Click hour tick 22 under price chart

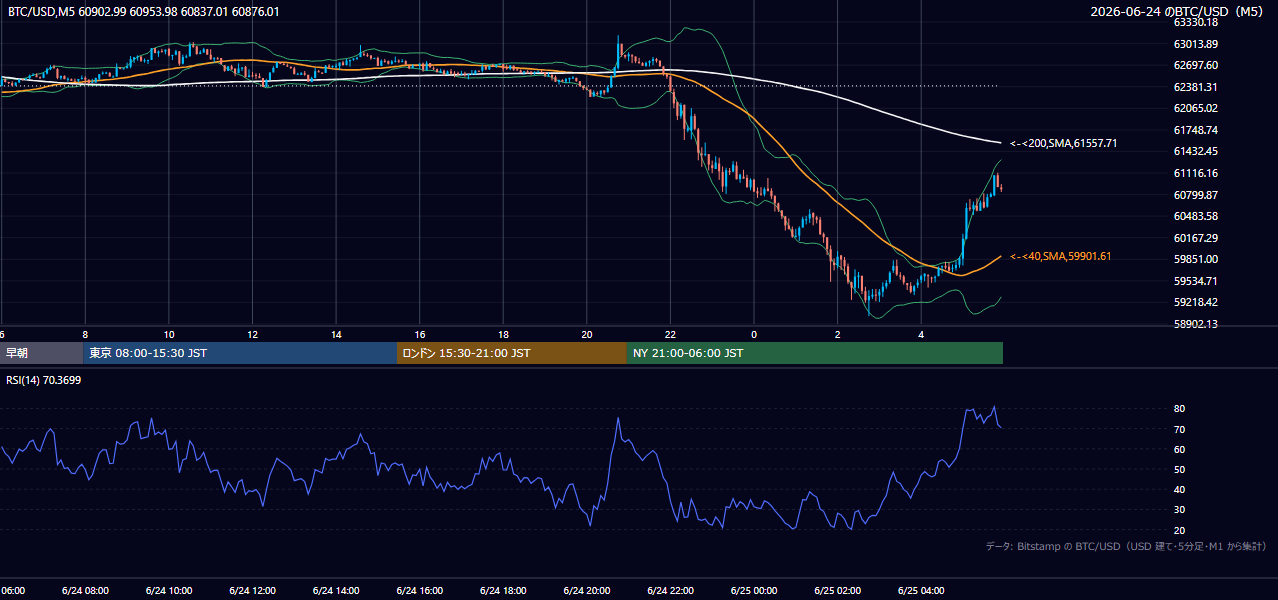coord(670,334)
